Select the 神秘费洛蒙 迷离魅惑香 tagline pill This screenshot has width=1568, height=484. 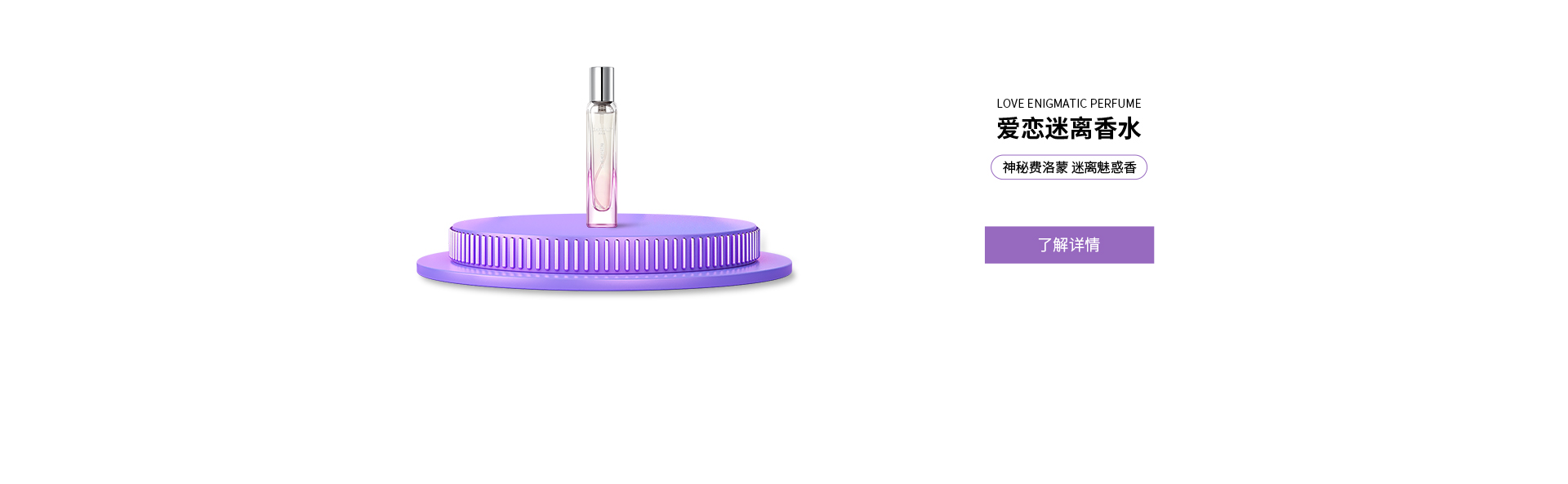click(x=1069, y=167)
